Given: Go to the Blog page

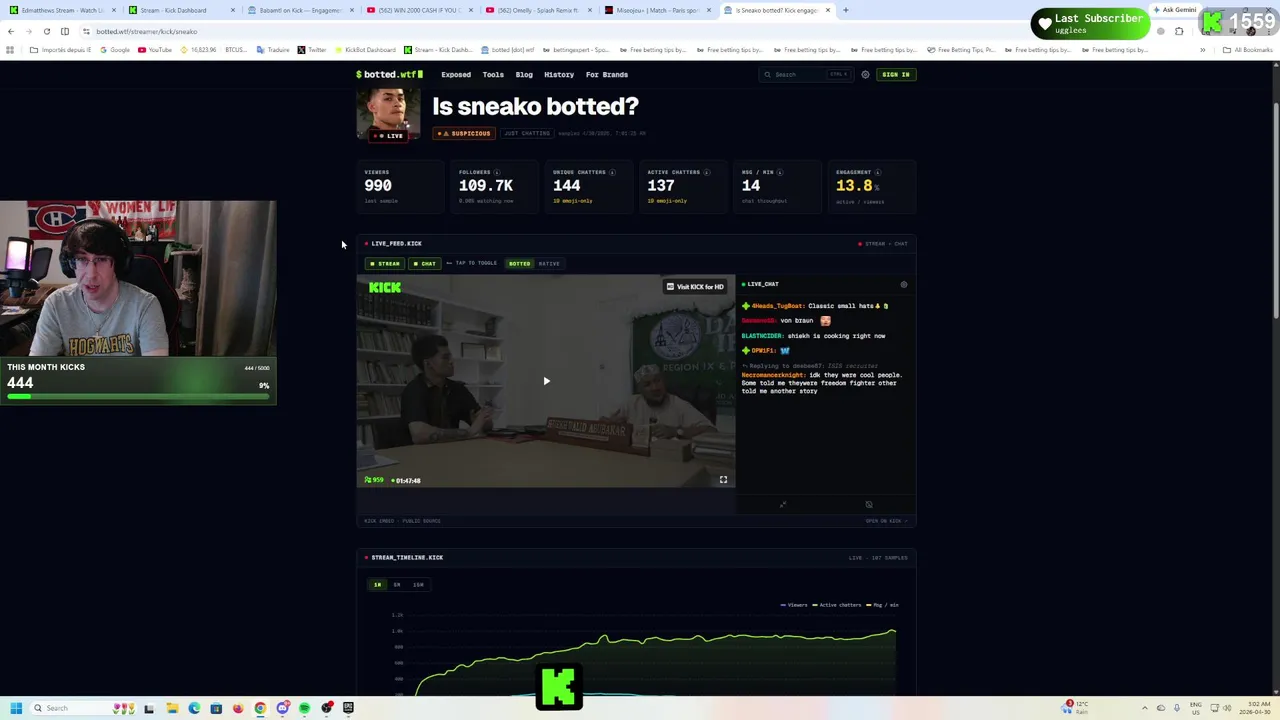Looking at the screenshot, I should coord(524,74).
